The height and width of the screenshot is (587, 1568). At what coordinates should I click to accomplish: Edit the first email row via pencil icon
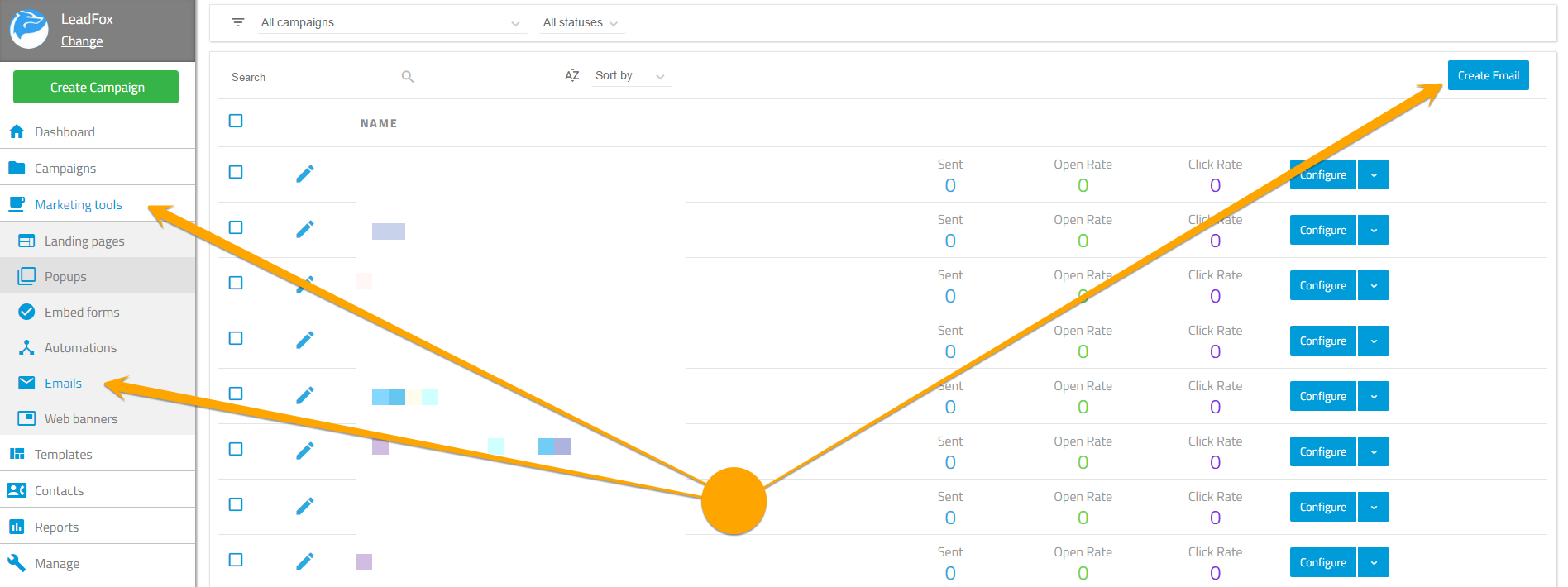pos(305,174)
